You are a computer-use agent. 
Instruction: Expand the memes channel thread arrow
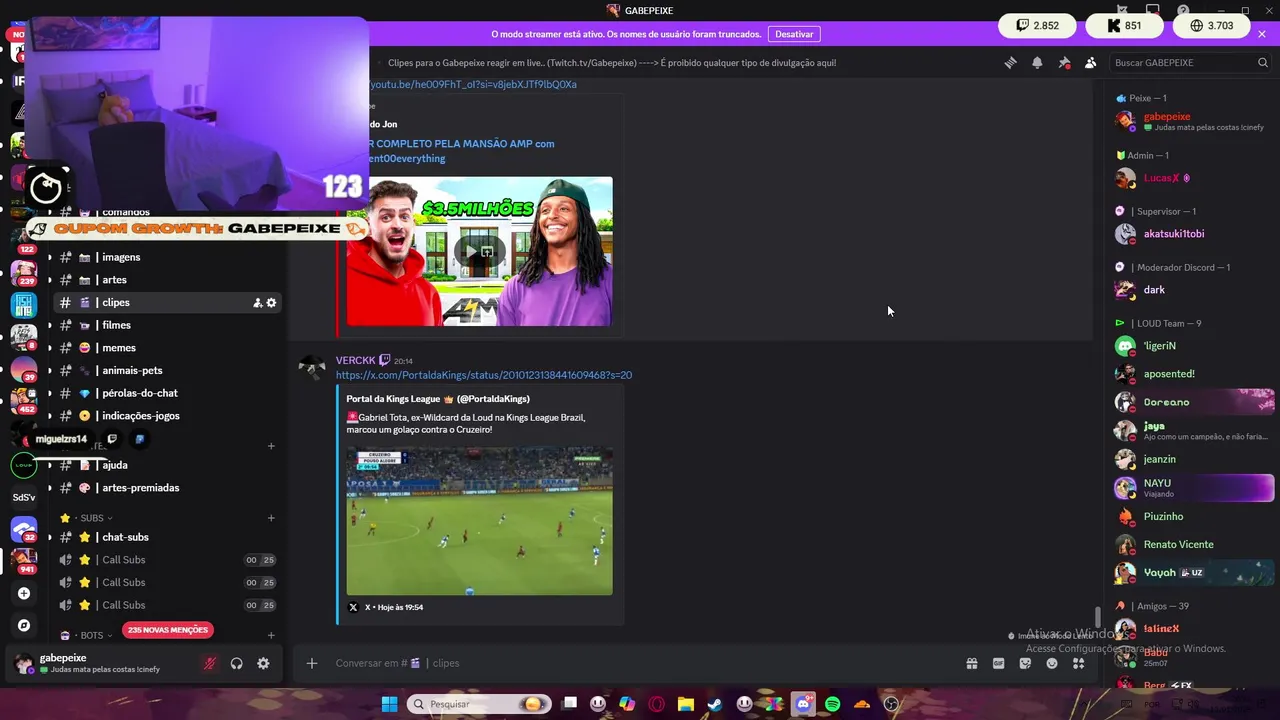tap(49, 348)
